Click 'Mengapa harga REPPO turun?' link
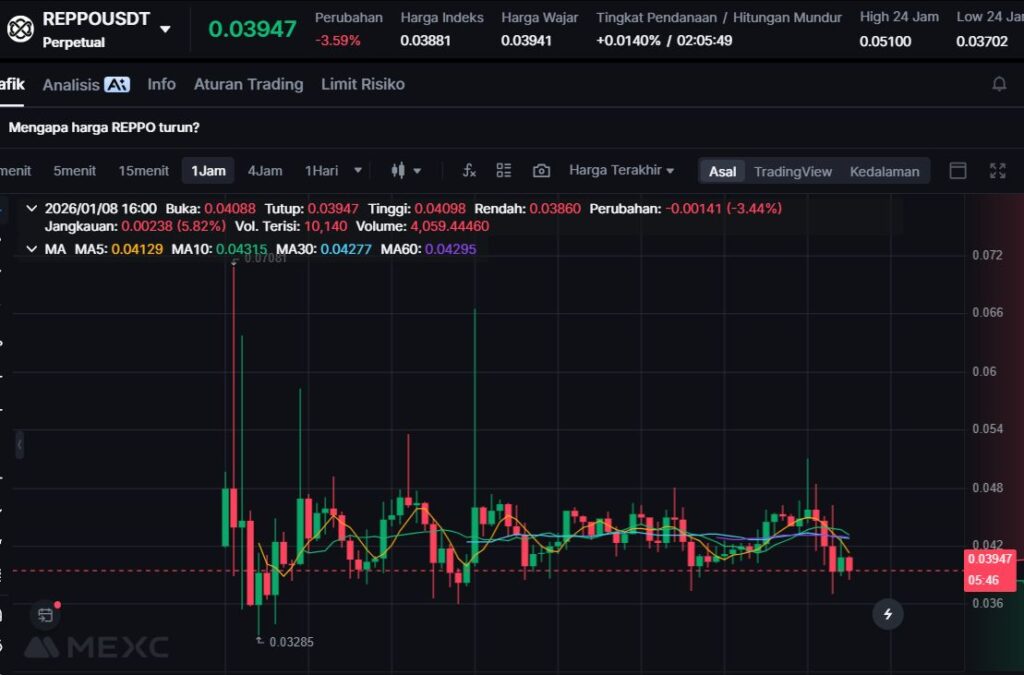 coord(104,127)
